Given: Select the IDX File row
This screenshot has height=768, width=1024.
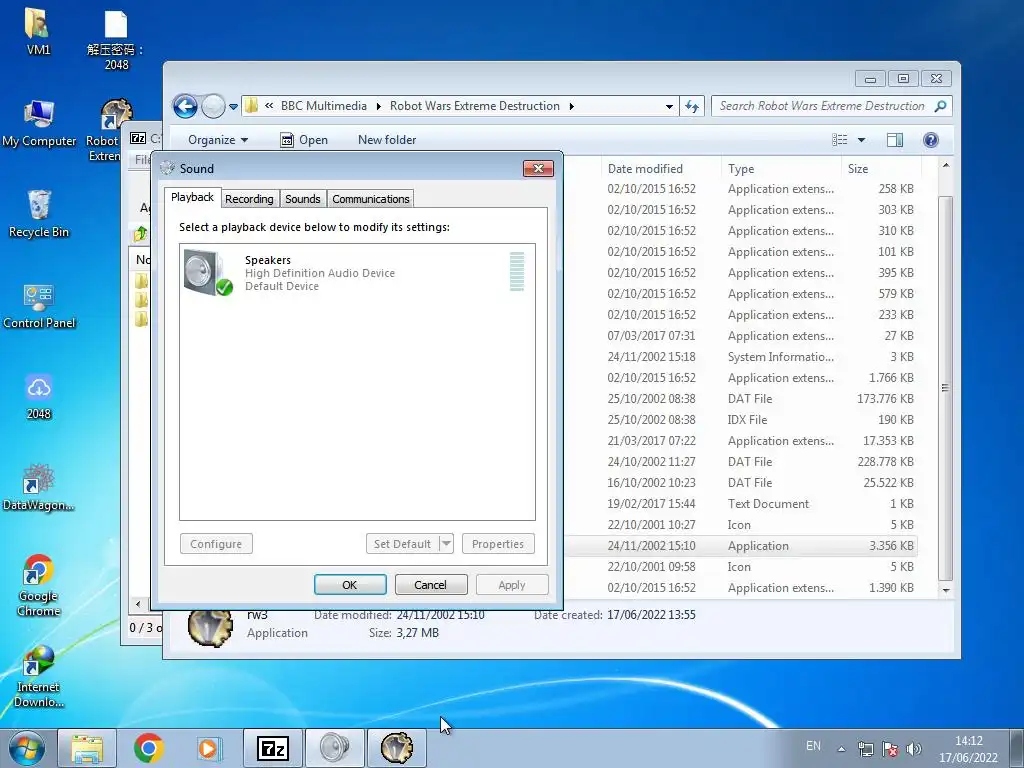Looking at the screenshot, I should coord(741,419).
